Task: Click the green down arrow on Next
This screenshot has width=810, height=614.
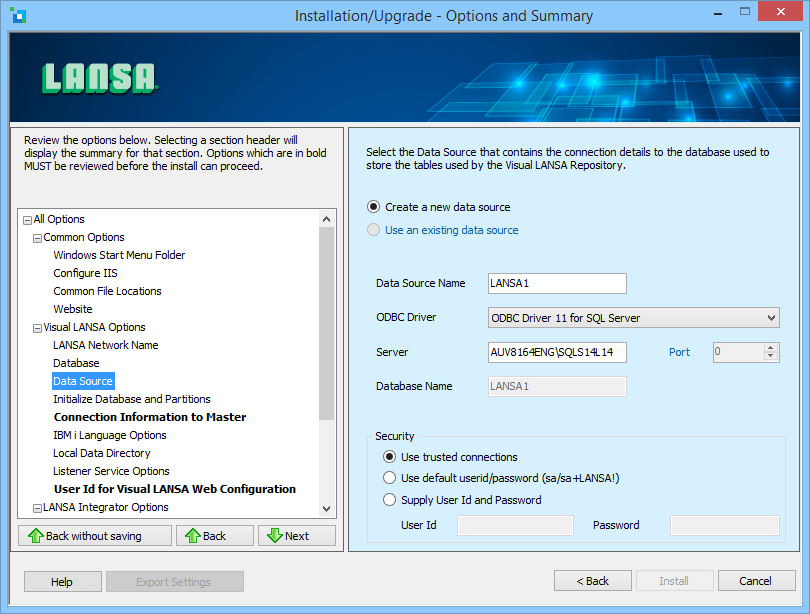Action: click(275, 536)
